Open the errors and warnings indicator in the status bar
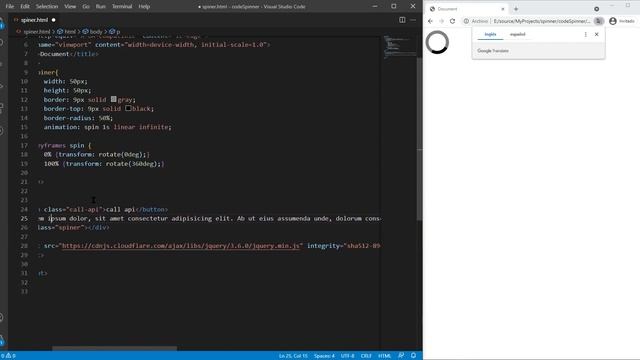 8,356
